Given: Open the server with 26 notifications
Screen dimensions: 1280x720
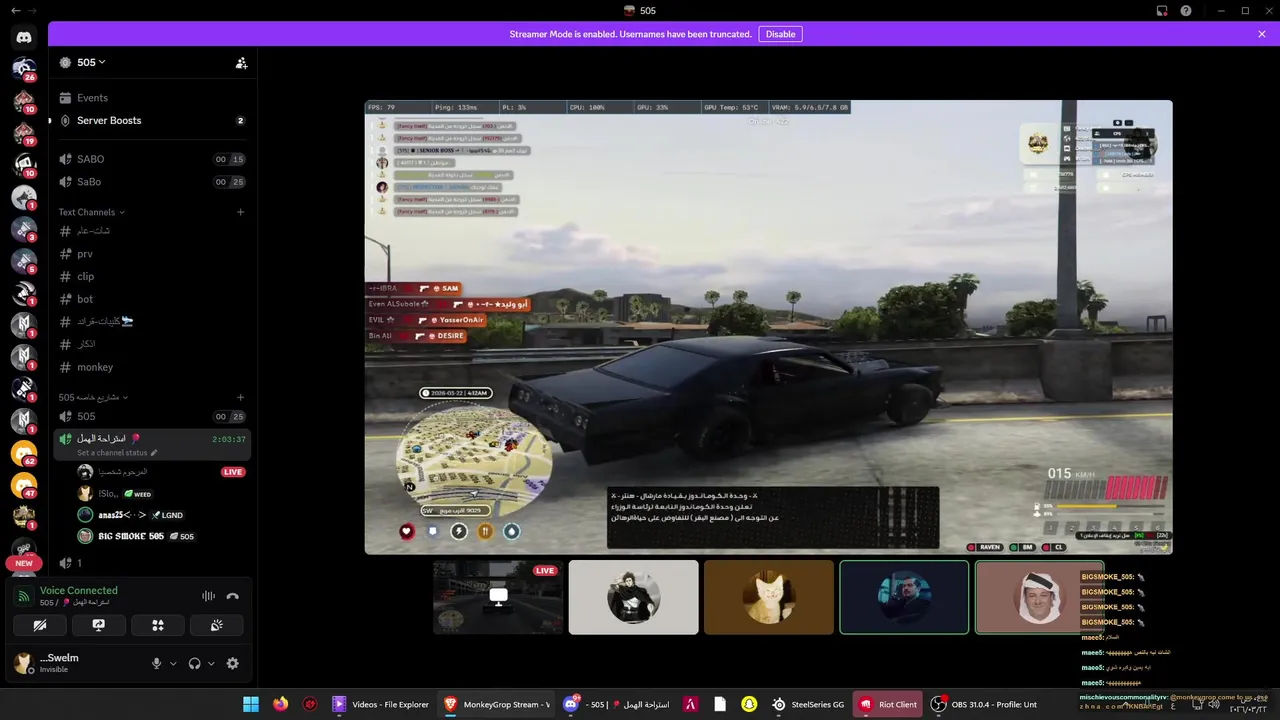Looking at the screenshot, I should click(24, 69).
